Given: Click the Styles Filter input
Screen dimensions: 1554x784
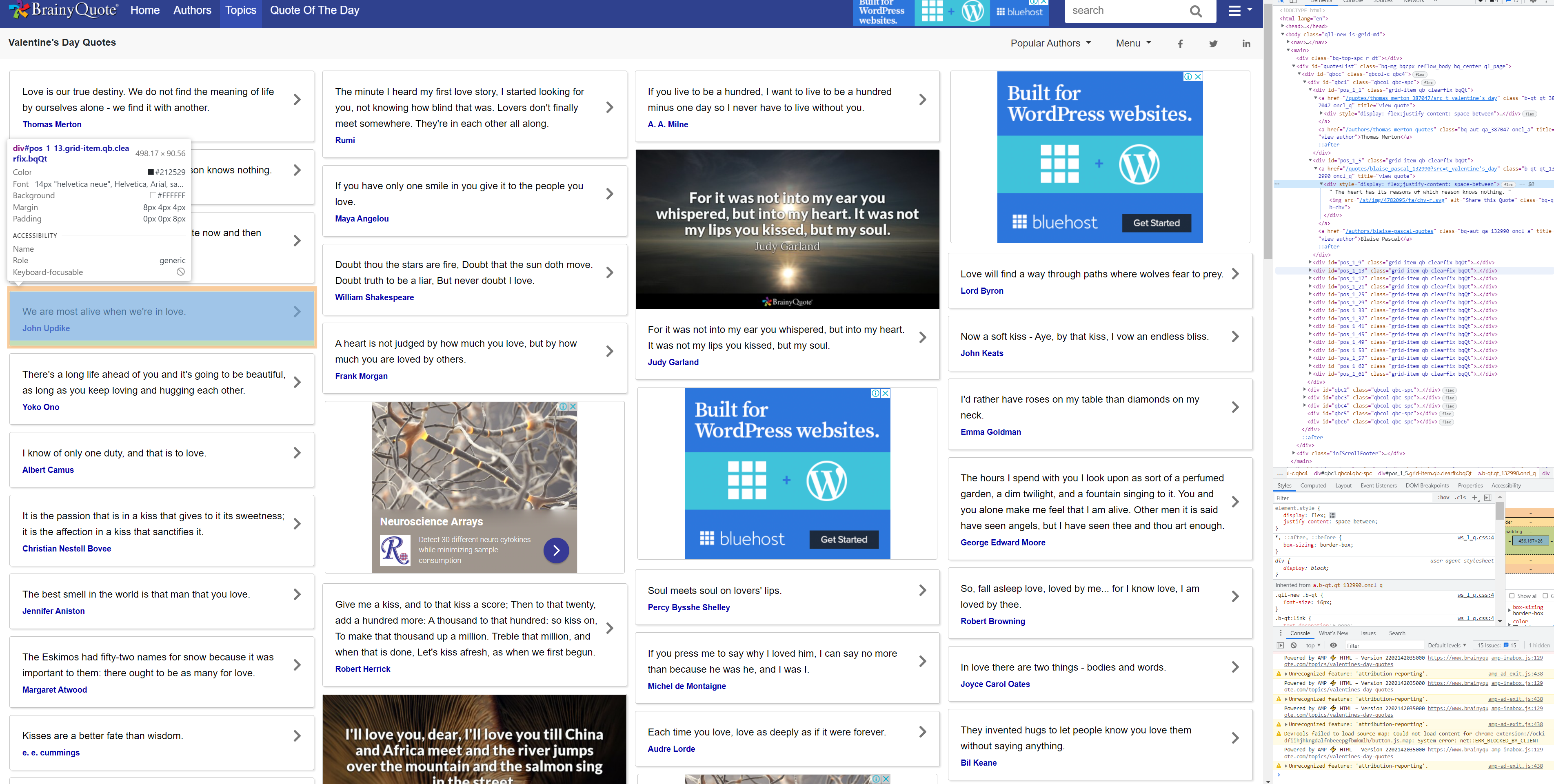Looking at the screenshot, I should [x=1354, y=498].
